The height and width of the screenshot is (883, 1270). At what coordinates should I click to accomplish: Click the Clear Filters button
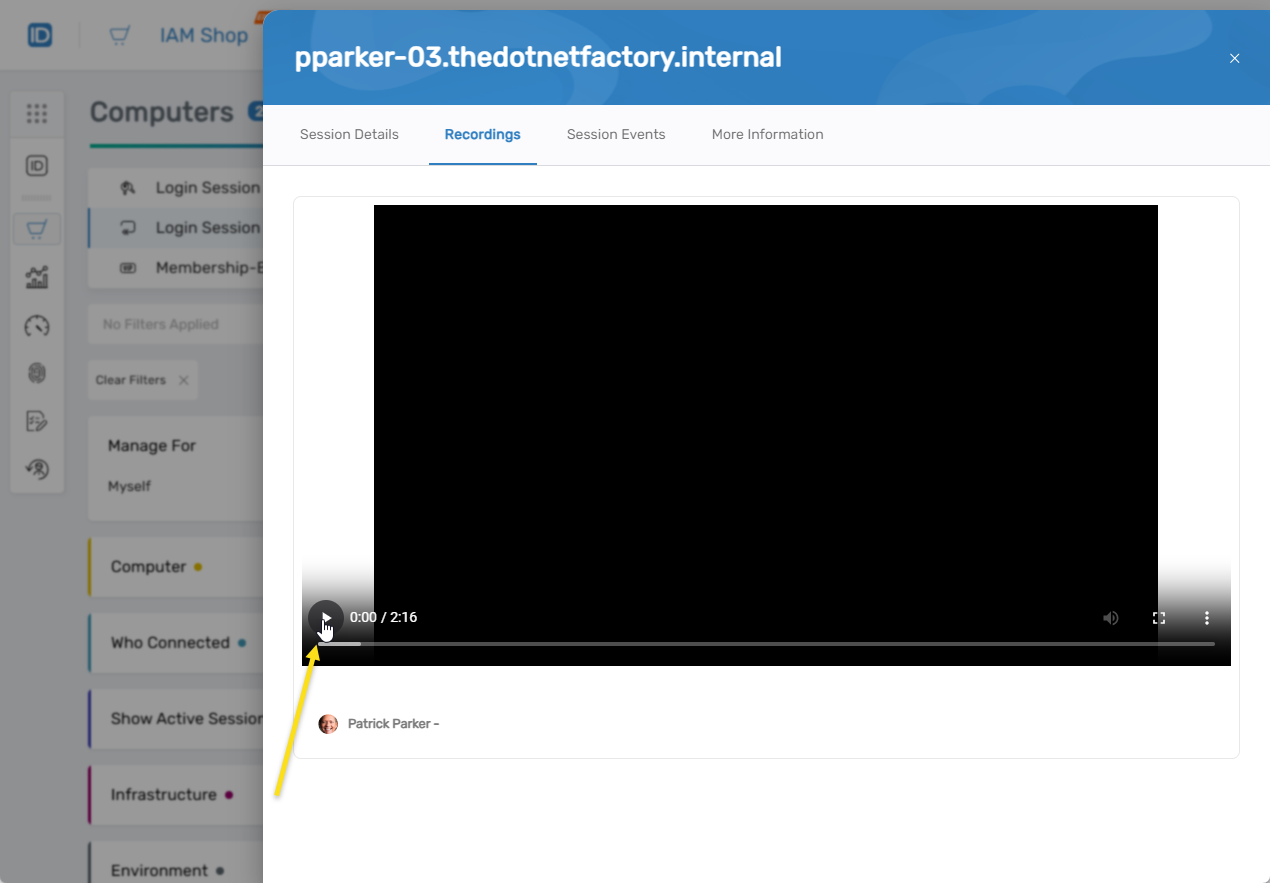141,380
